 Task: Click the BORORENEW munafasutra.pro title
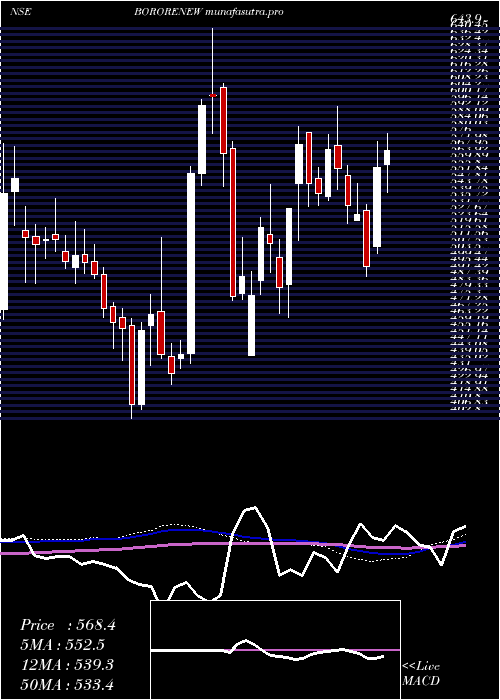209,12
